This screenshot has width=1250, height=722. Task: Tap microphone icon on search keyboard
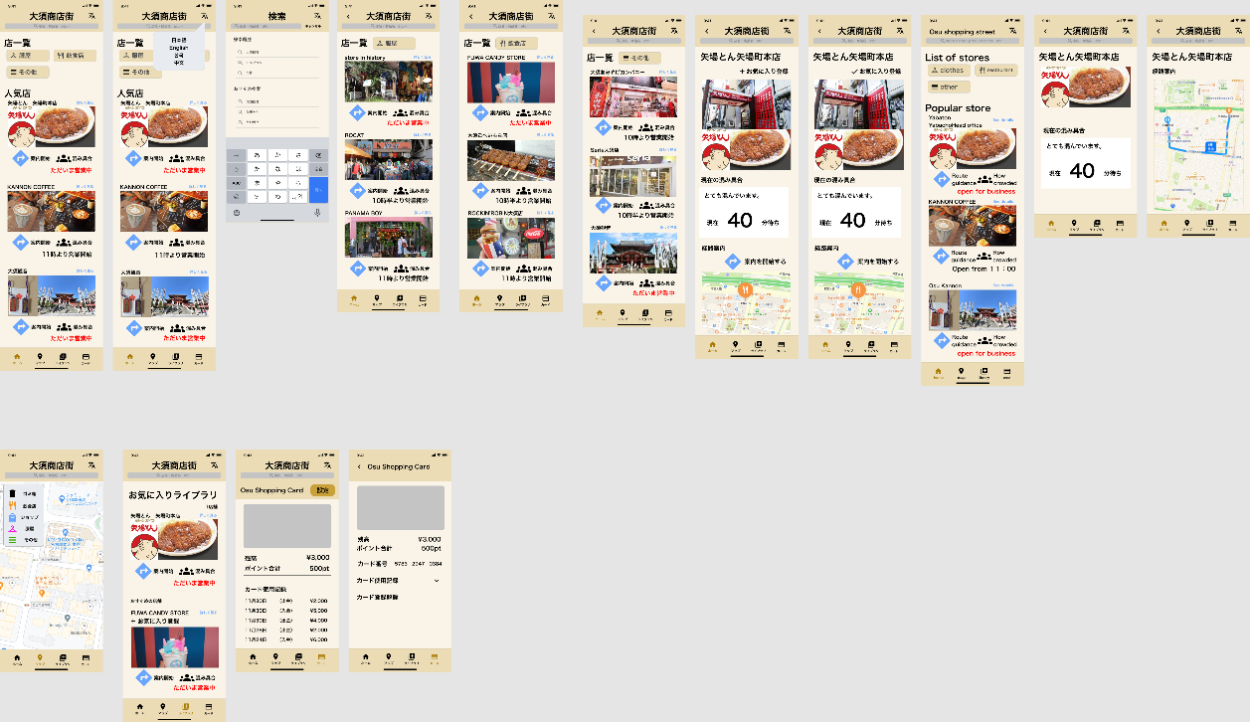[x=318, y=212]
